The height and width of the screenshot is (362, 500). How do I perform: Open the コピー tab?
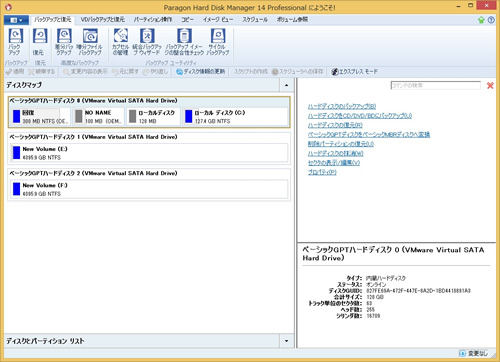(187, 19)
